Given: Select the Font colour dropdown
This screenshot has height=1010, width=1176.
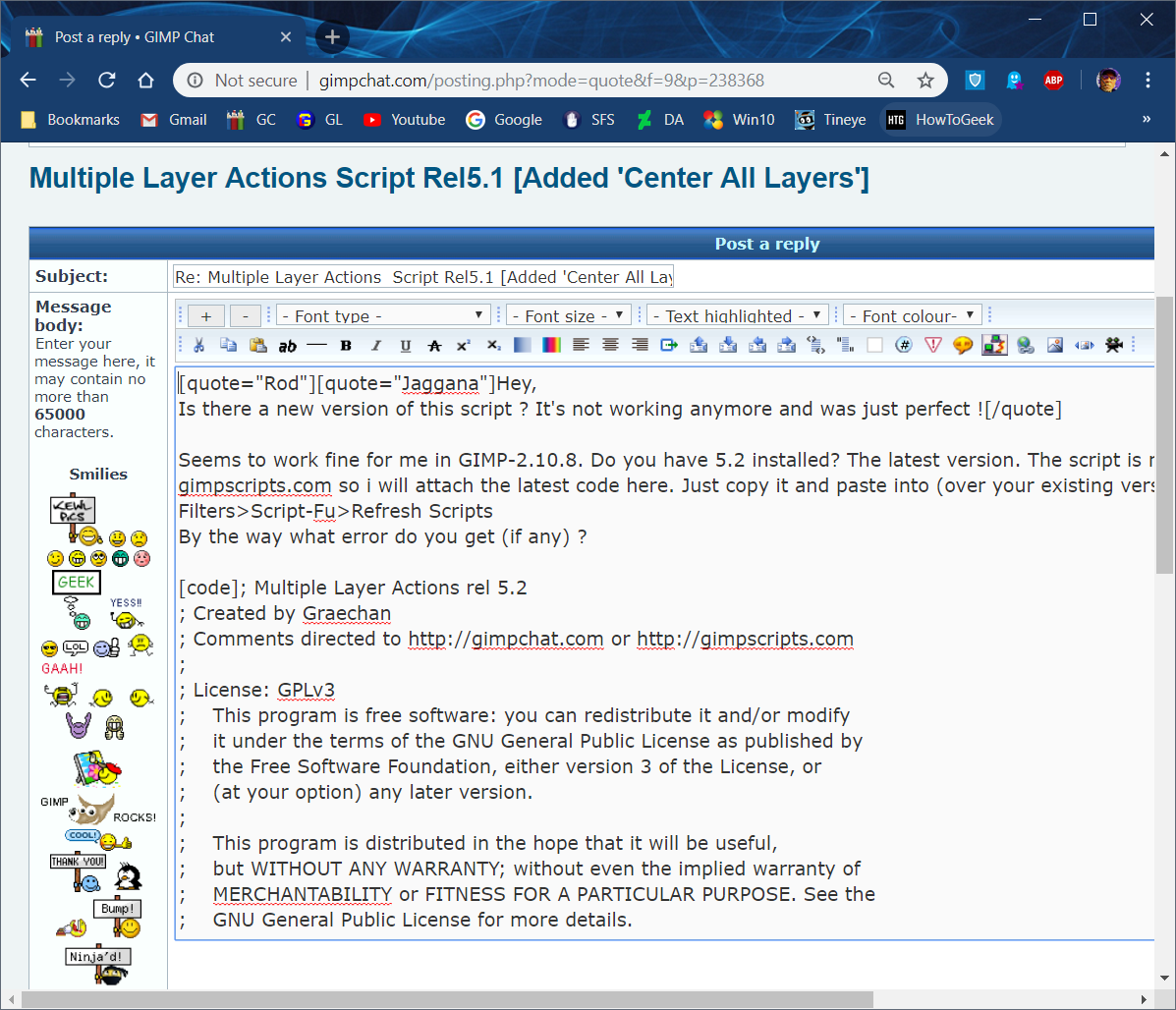Looking at the screenshot, I should click(913, 315).
